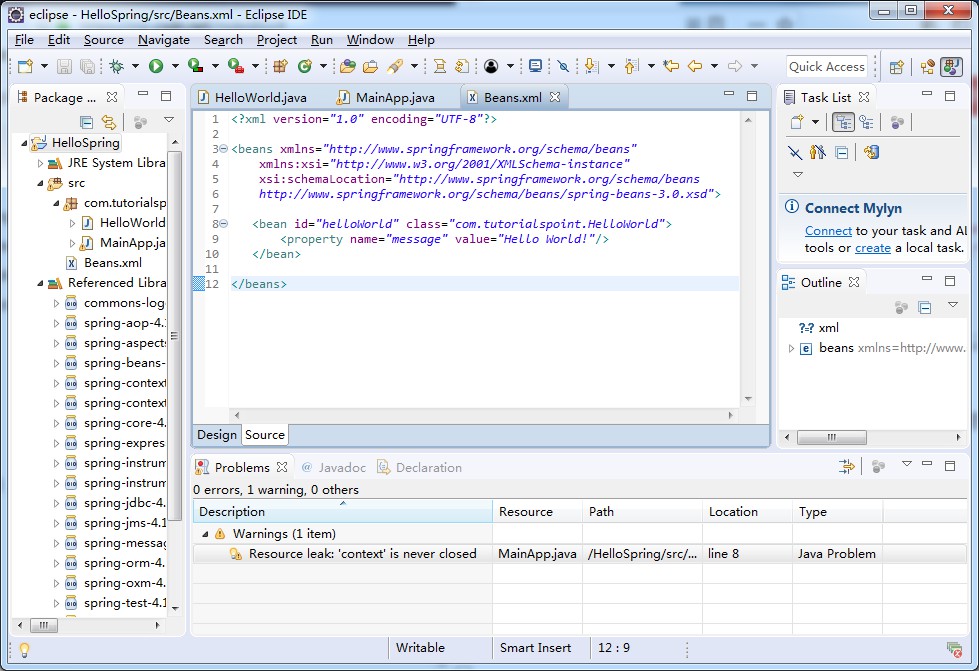979x671 pixels.
Task: Click New Task icon in the Task List
Action: pos(797,122)
